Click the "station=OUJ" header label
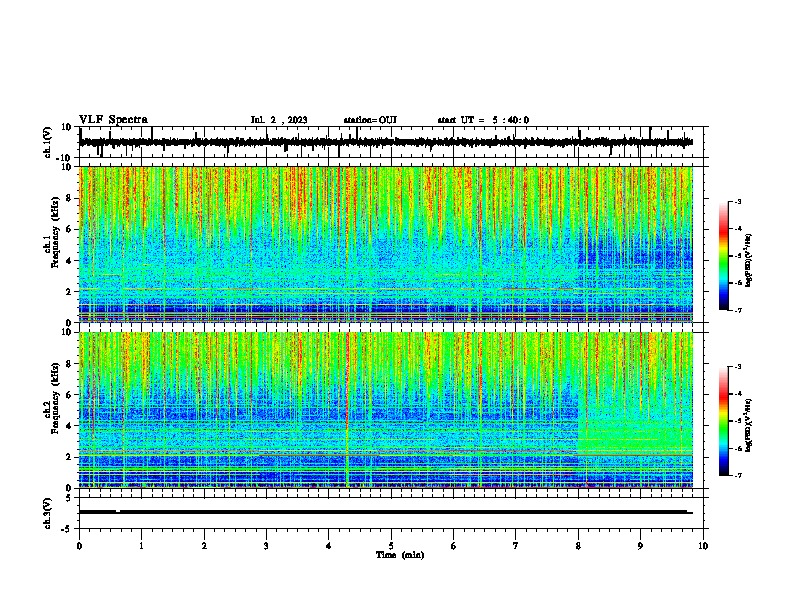This screenshot has height=612, width=792. click(370, 120)
